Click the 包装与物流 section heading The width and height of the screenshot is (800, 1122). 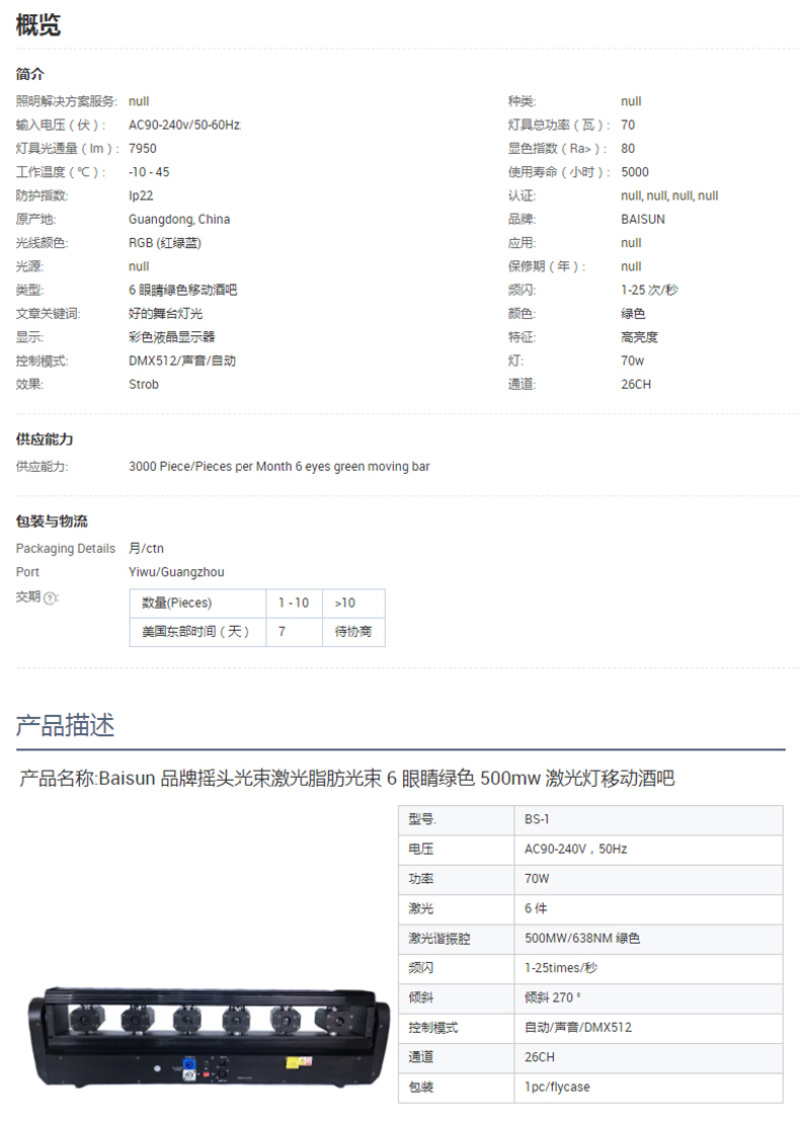point(51,521)
